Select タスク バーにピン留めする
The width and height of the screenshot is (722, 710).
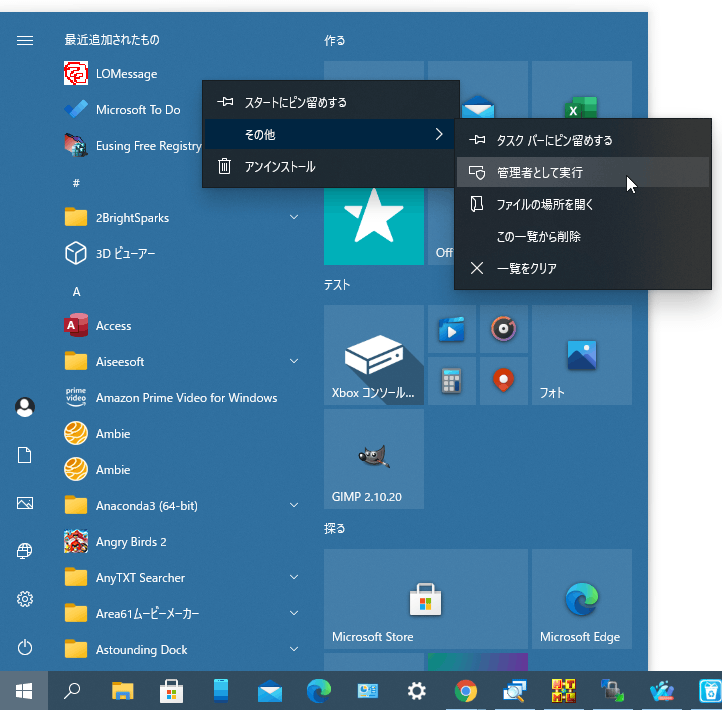582,140
